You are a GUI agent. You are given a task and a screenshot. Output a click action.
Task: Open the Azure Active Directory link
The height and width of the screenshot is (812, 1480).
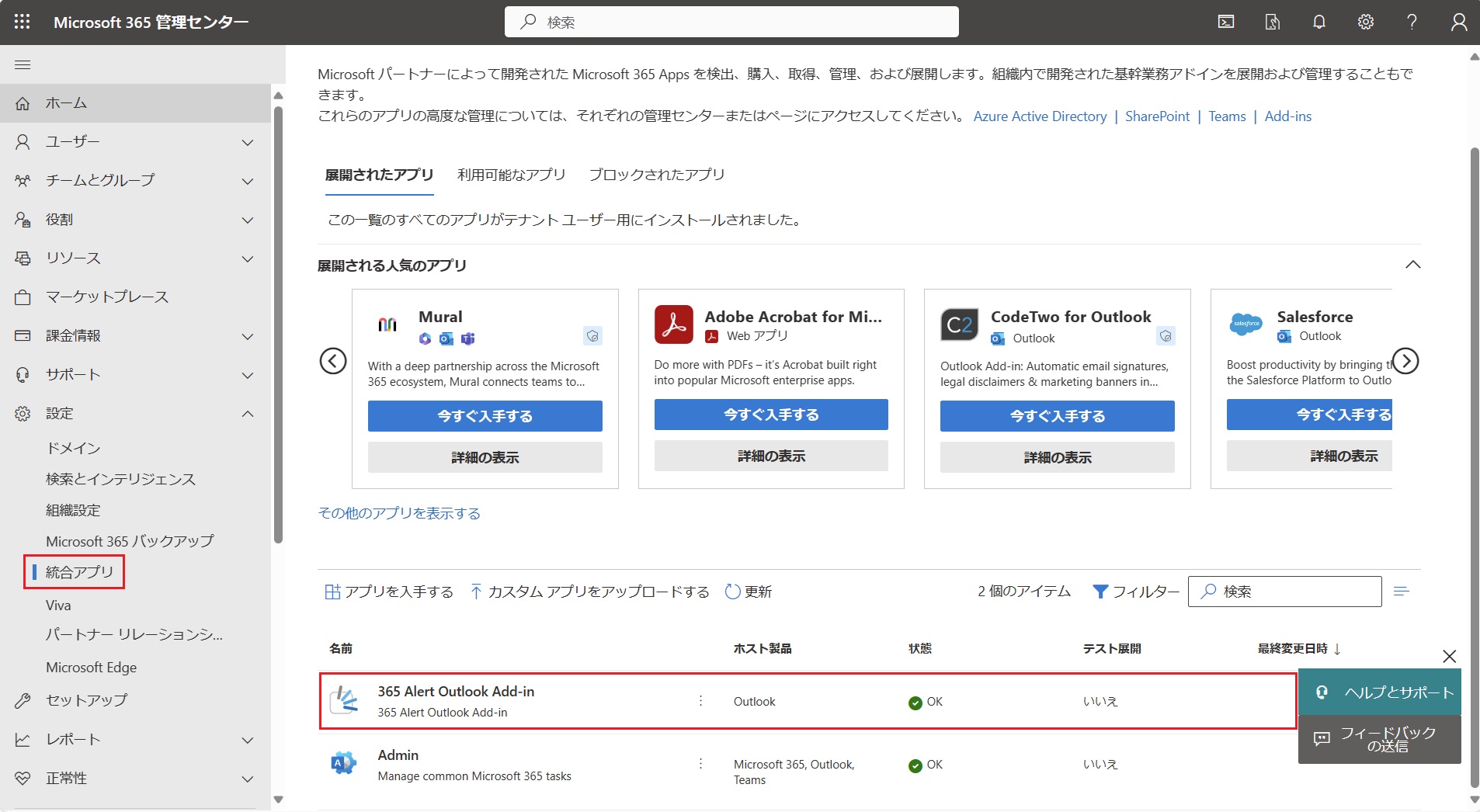tap(1040, 116)
